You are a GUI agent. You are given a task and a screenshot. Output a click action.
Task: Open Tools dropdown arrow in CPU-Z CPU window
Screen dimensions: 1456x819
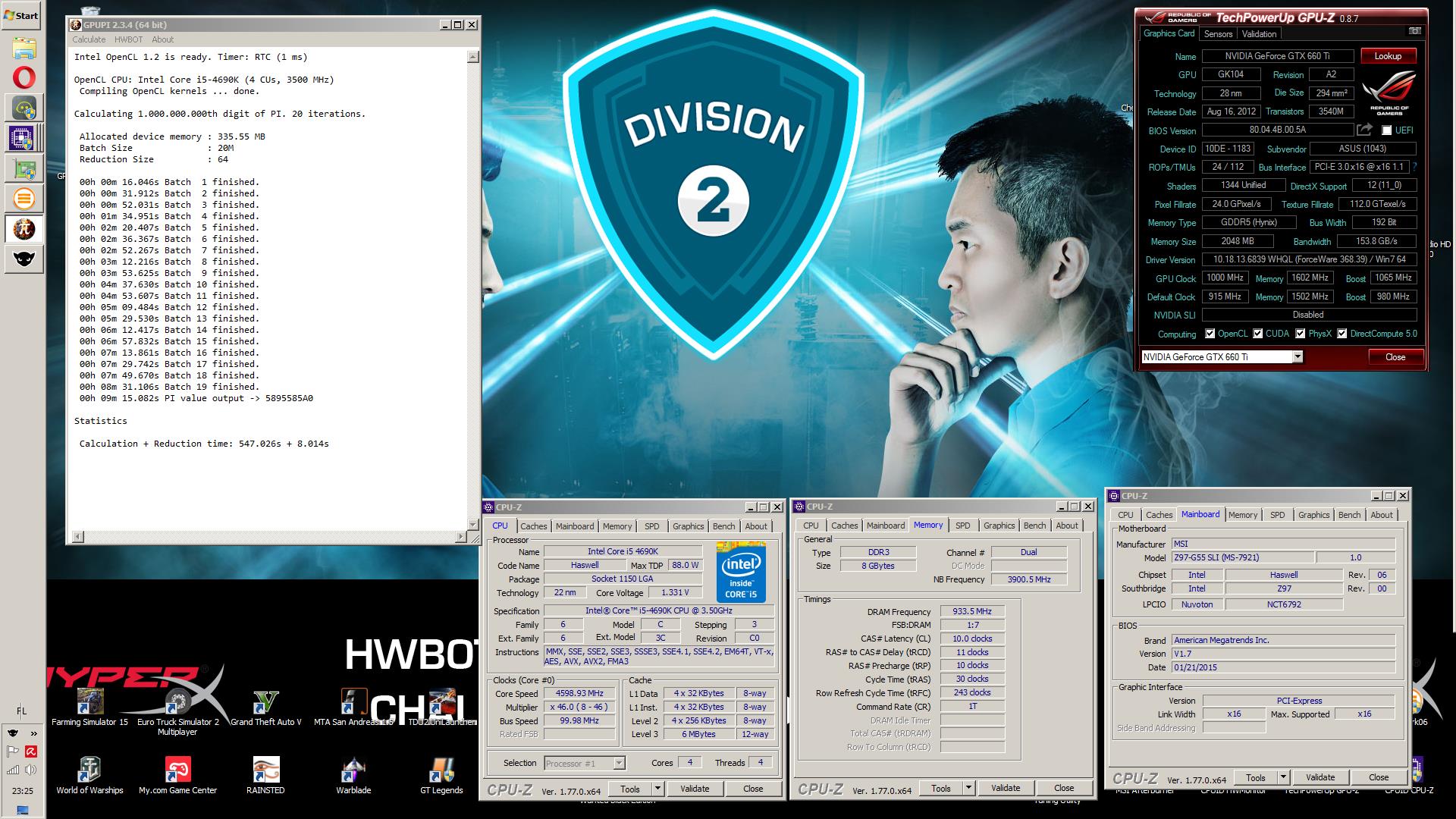click(657, 789)
